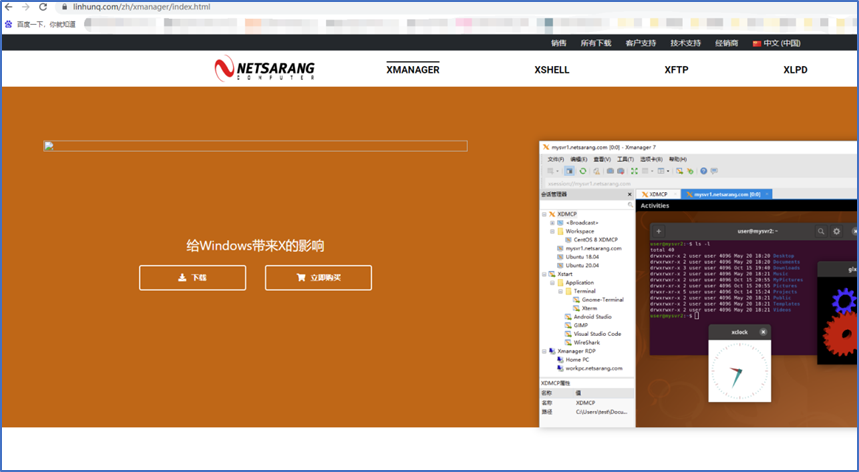Collapse the XDMCP root node in the tree

(545, 214)
